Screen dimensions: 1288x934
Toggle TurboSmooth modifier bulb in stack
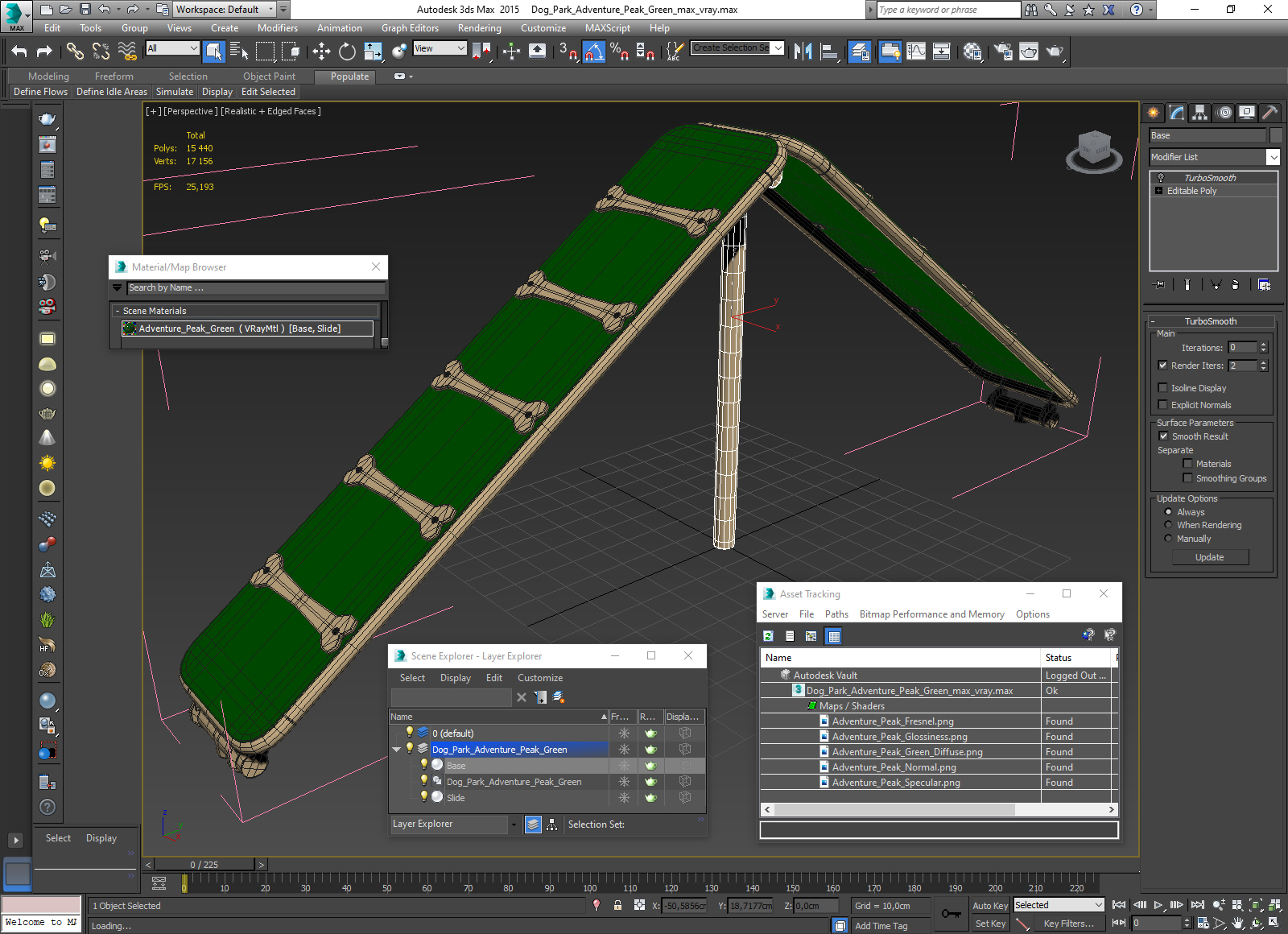(1161, 178)
